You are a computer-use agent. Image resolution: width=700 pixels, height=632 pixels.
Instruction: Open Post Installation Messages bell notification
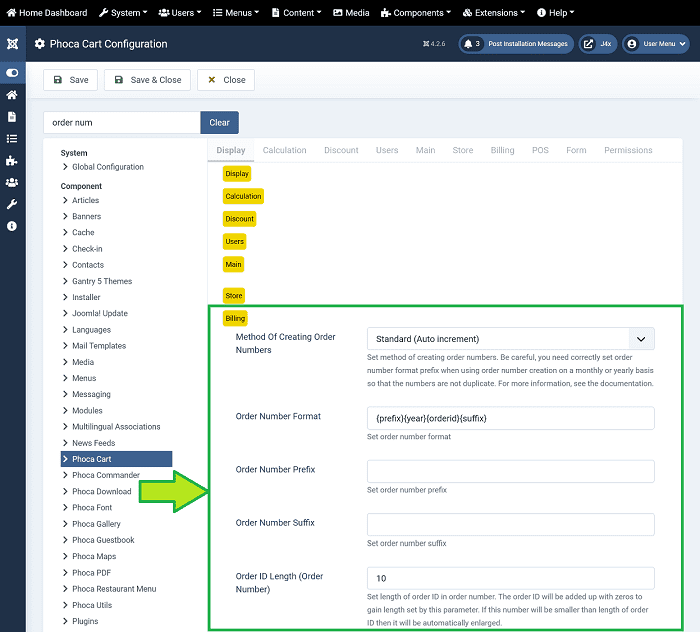[515, 44]
